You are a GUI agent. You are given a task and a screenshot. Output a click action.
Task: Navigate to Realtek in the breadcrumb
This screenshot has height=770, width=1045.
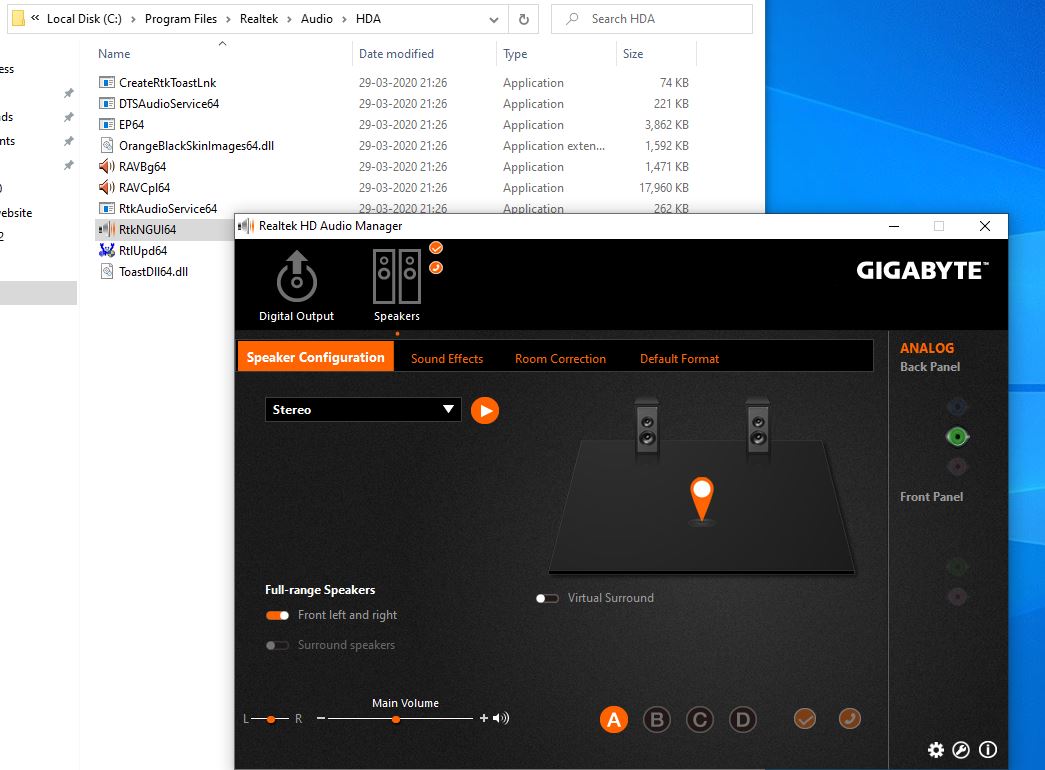point(259,19)
